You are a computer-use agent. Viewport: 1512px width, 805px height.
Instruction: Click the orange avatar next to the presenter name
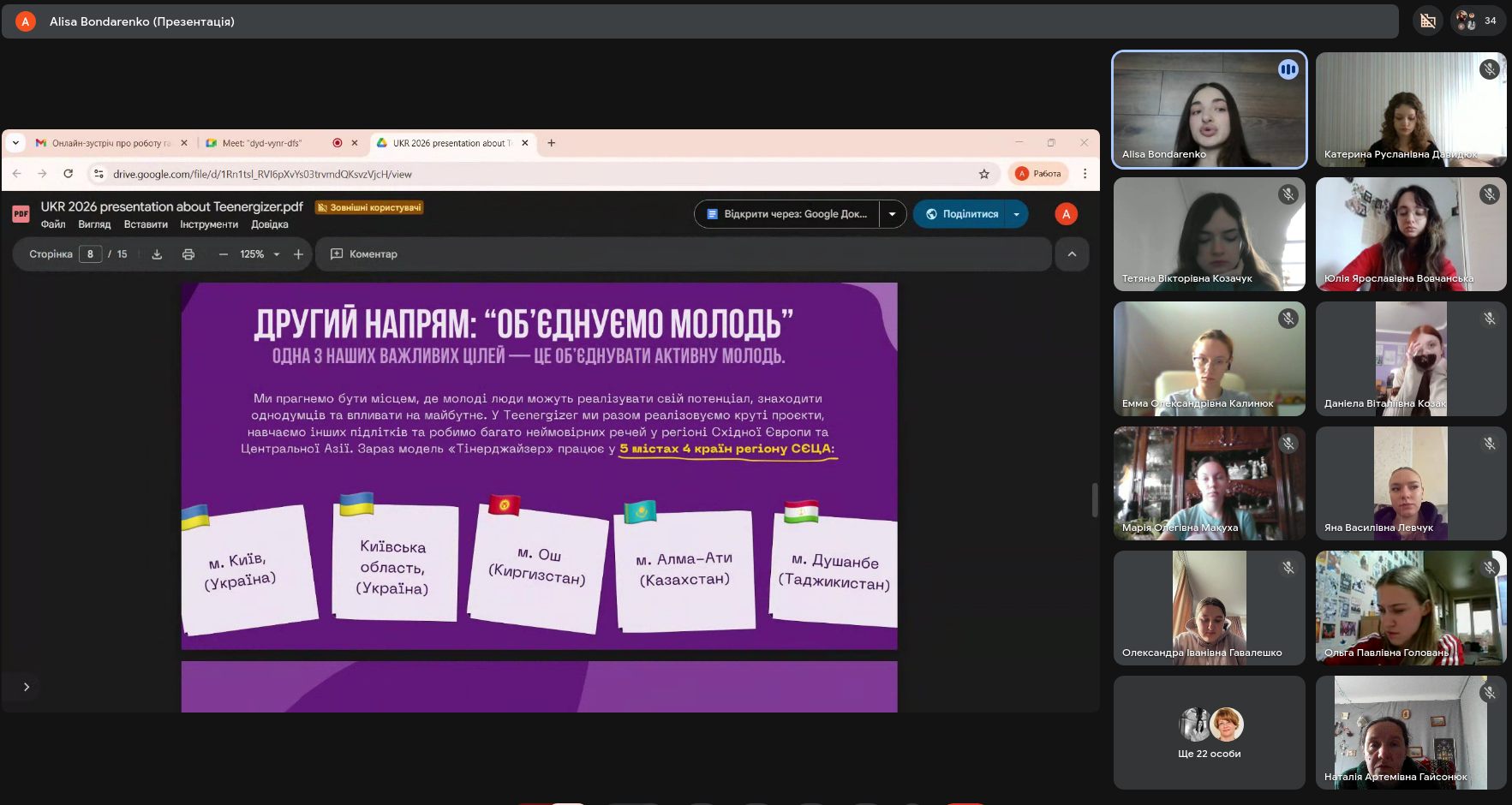click(26, 21)
